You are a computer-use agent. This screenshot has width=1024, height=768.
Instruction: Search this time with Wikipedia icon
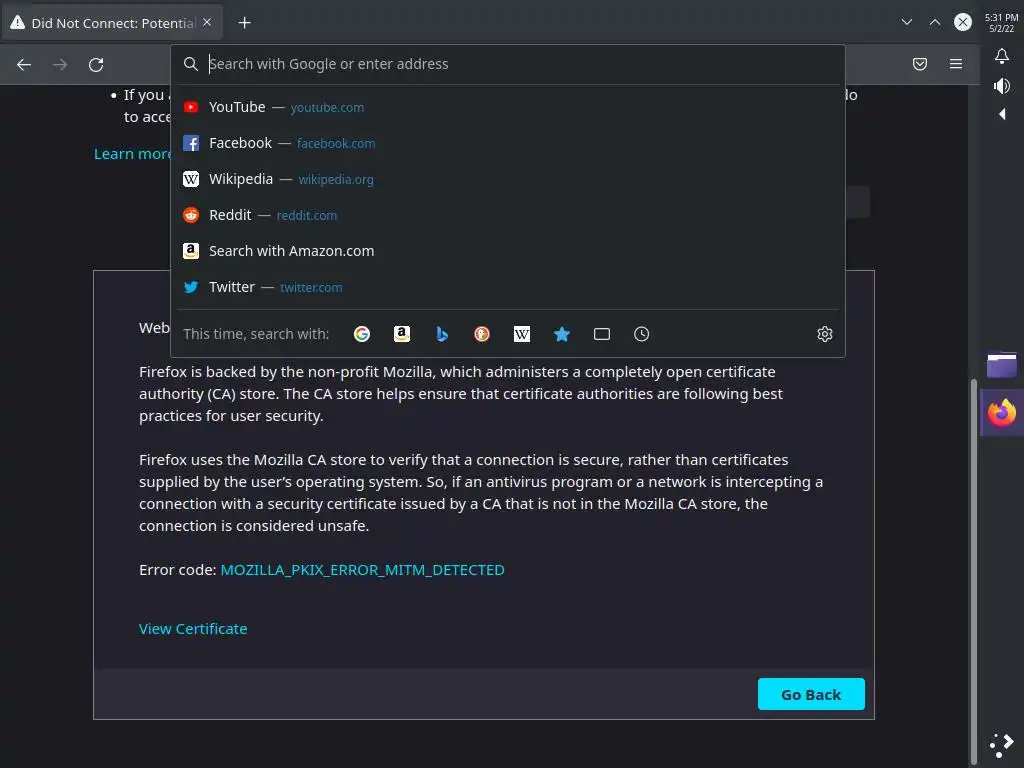click(x=522, y=334)
